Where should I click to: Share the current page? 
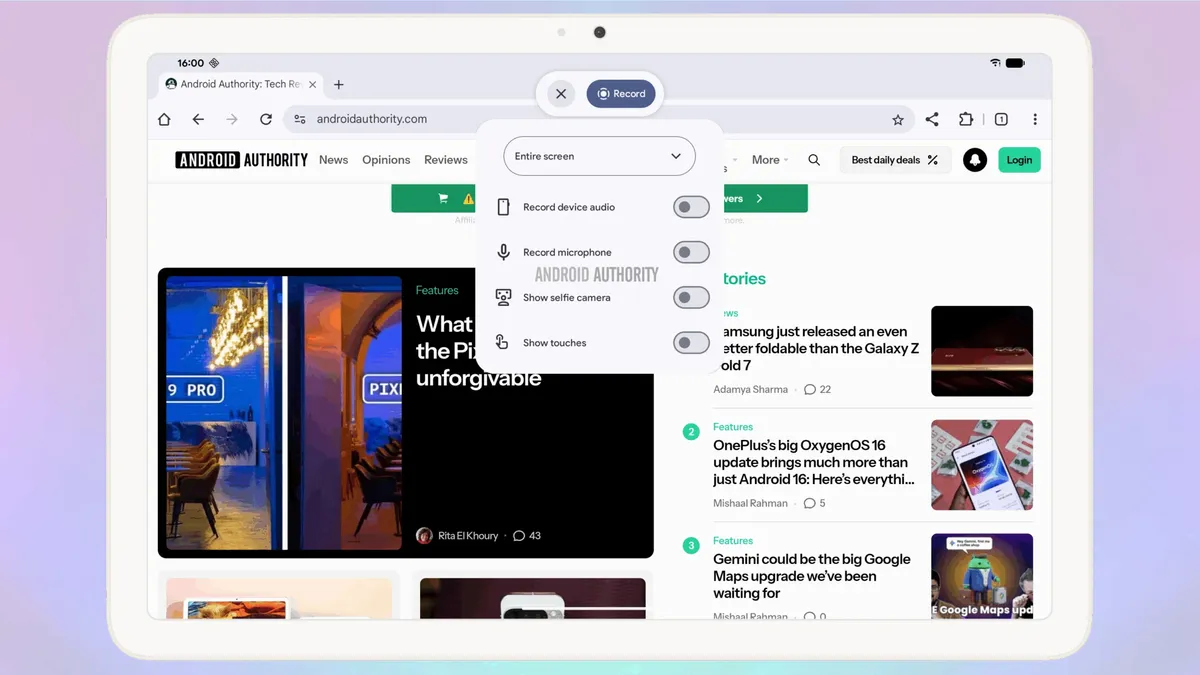932,118
